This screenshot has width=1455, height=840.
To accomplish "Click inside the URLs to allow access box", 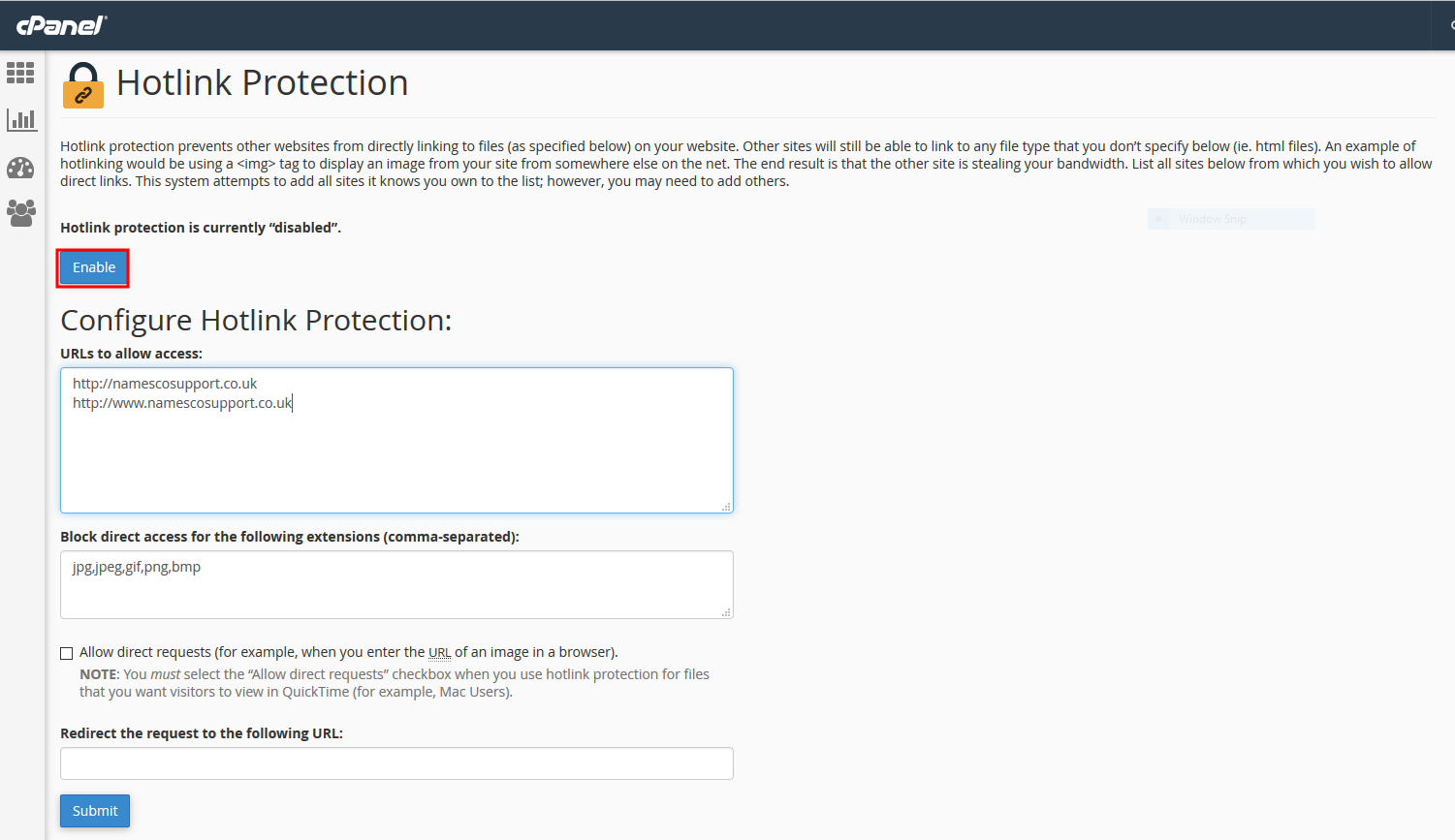I will pyautogui.click(x=396, y=455).
